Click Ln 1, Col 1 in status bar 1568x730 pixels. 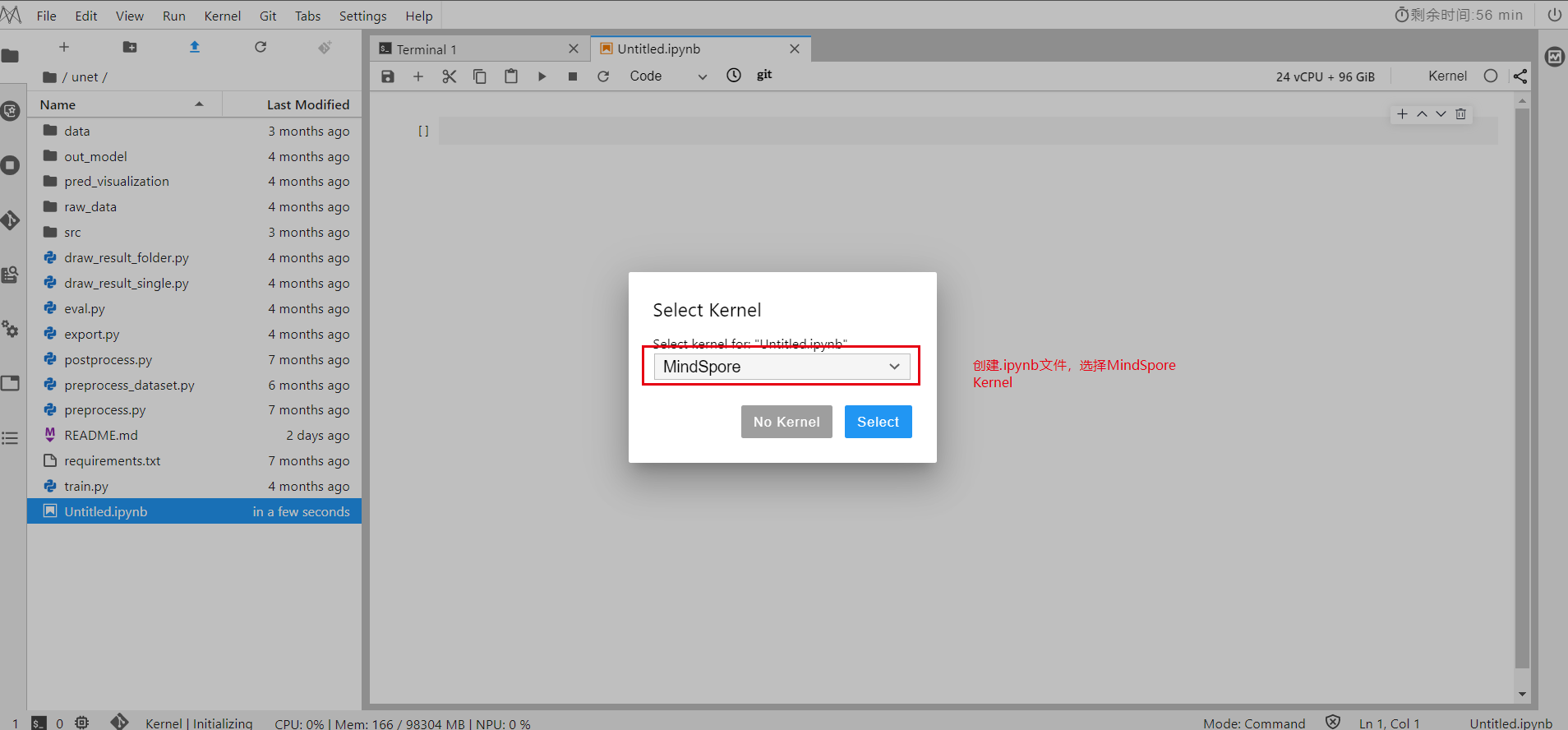tap(1389, 723)
